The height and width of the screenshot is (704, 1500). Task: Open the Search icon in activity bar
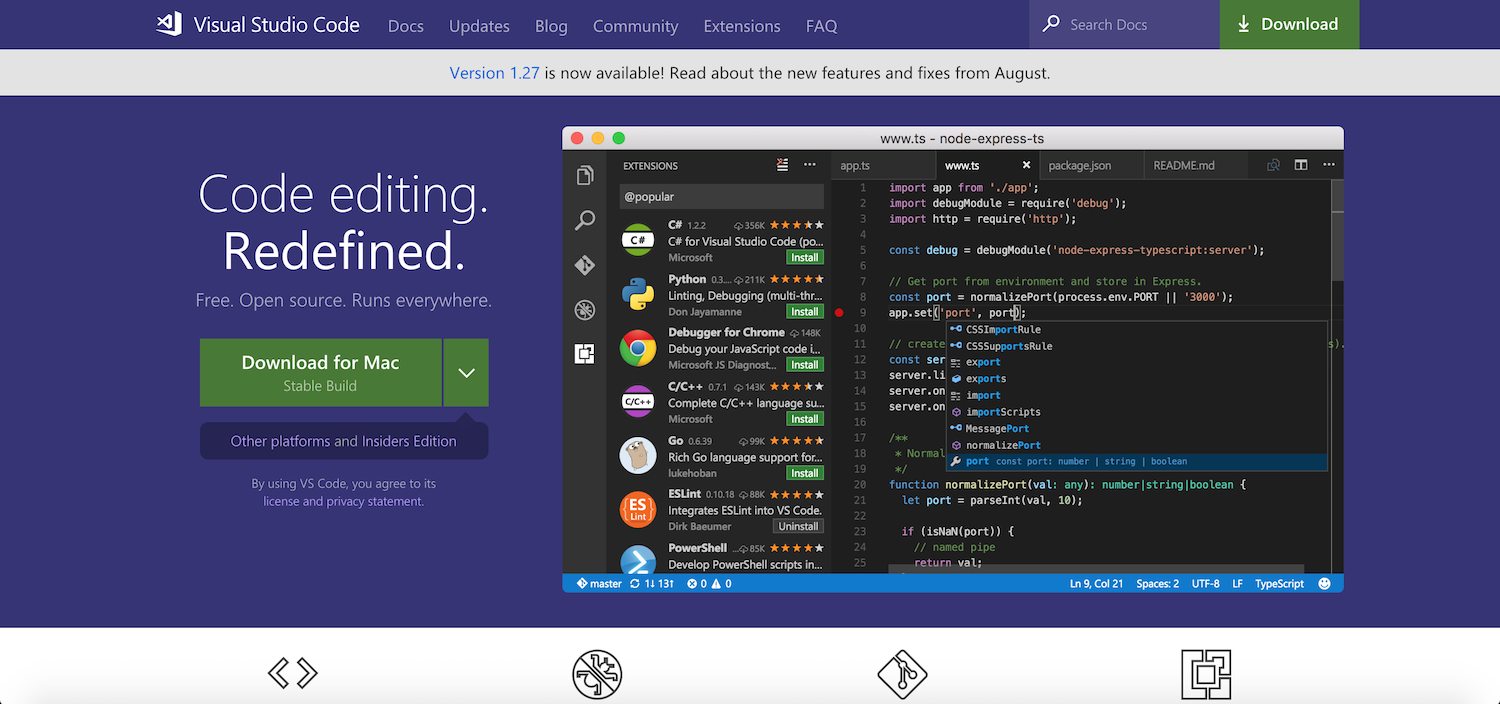tap(585, 220)
